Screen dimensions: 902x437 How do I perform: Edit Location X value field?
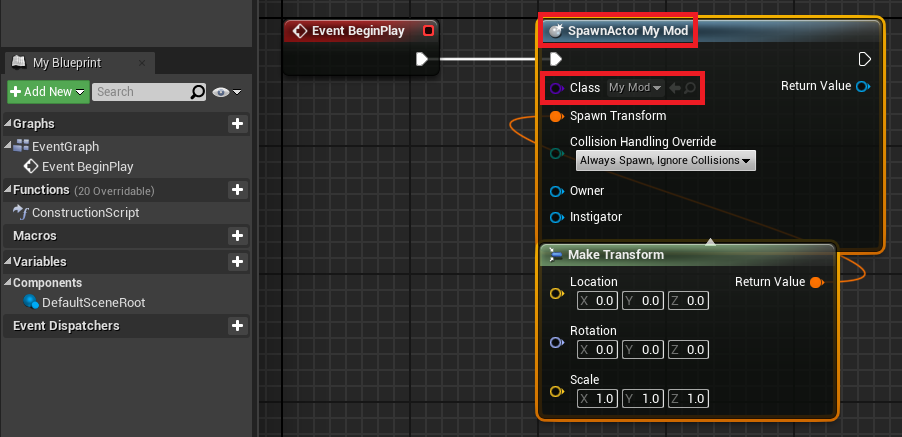597,301
